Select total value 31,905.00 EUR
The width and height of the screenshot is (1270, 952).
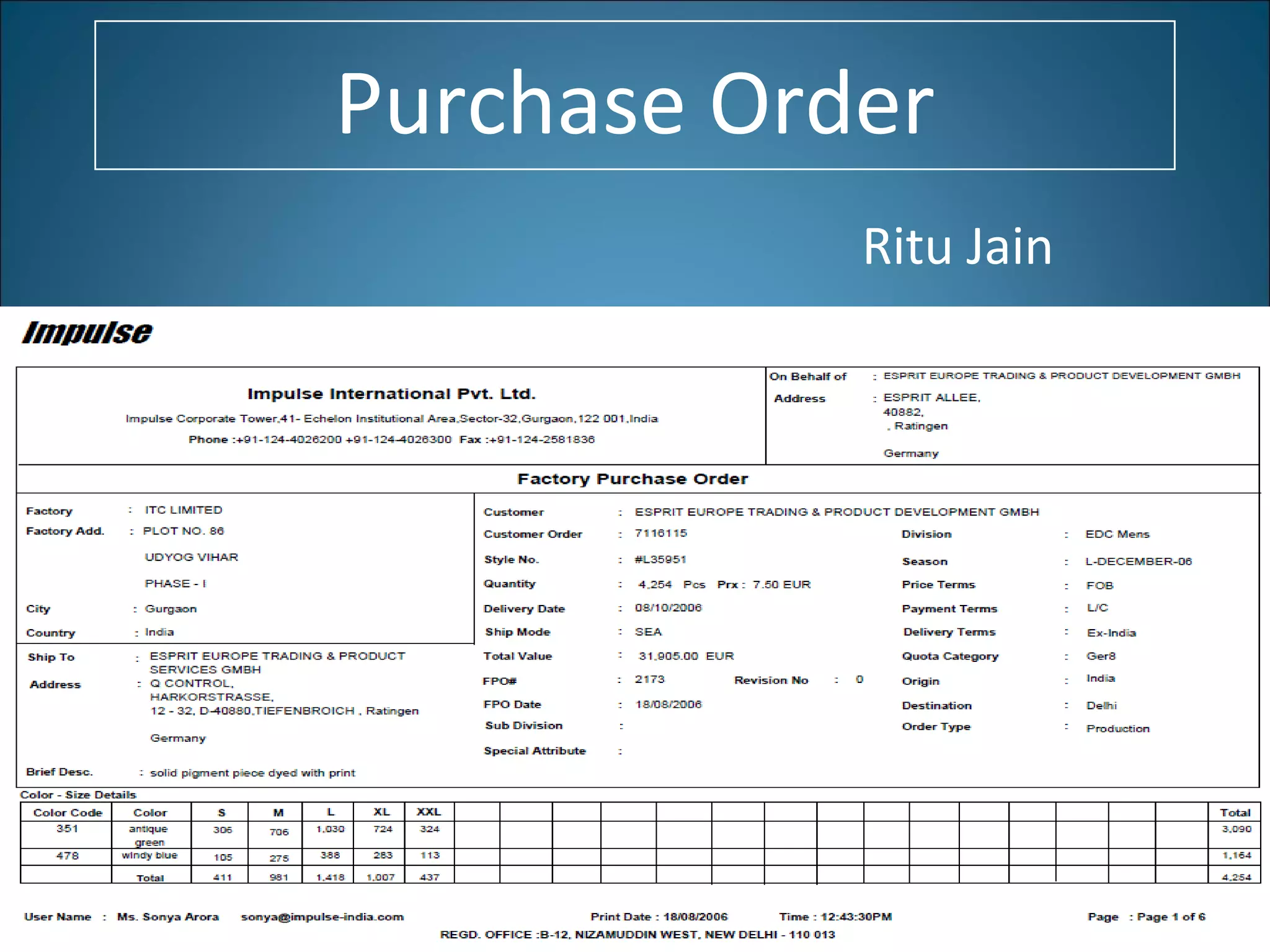(686, 656)
